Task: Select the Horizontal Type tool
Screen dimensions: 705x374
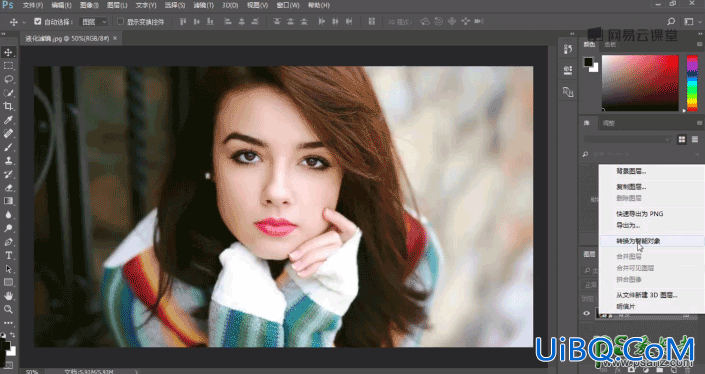Action: tap(8, 255)
